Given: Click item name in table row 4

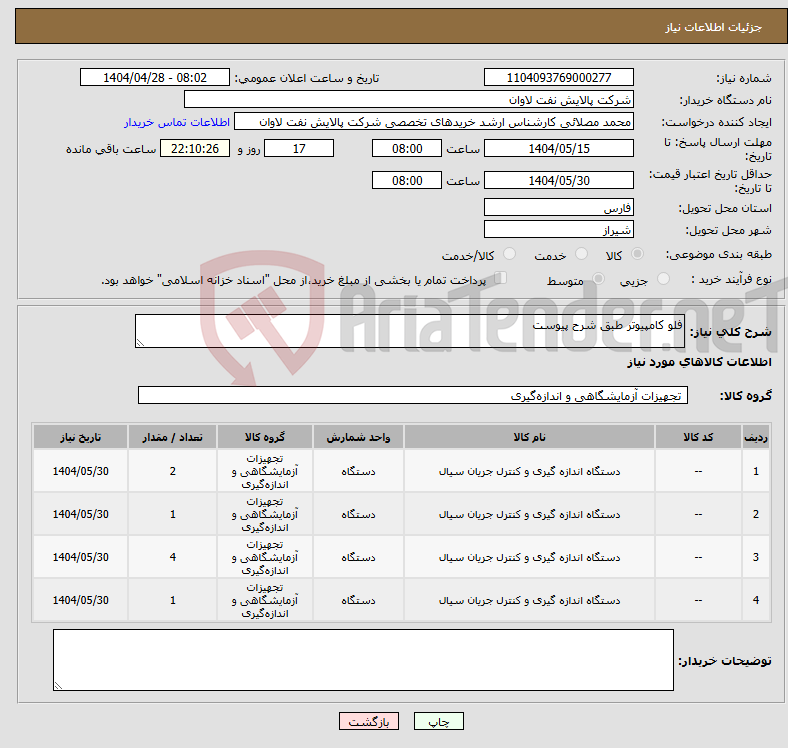Looking at the screenshot, I should [529, 600].
